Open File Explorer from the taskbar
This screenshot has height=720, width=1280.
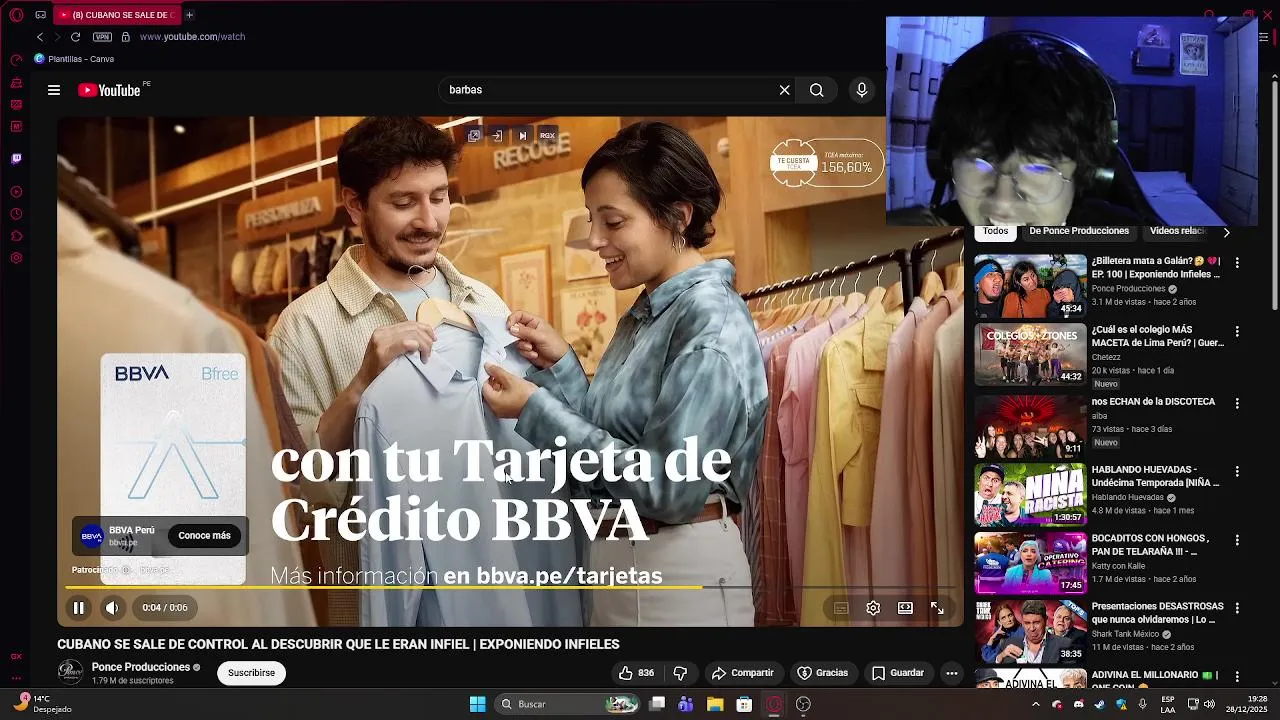[x=715, y=704]
